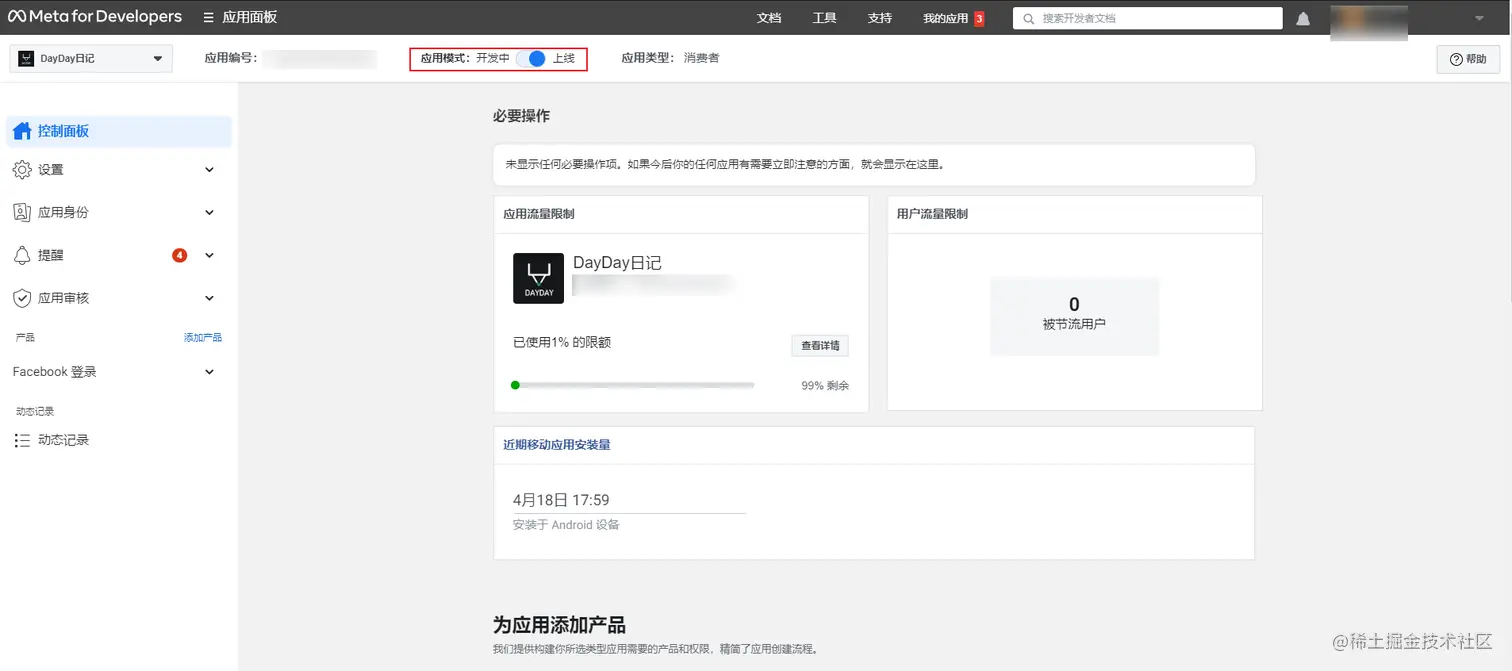The height and width of the screenshot is (671, 1512).
Task: Click the 近期移动应用安装量 heading link
Action: click(557, 445)
